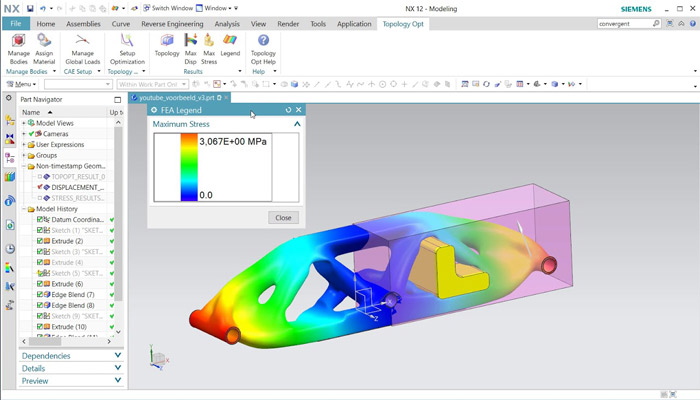Open the File tab
The image size is (700, 400).
(x=16, y=24)
